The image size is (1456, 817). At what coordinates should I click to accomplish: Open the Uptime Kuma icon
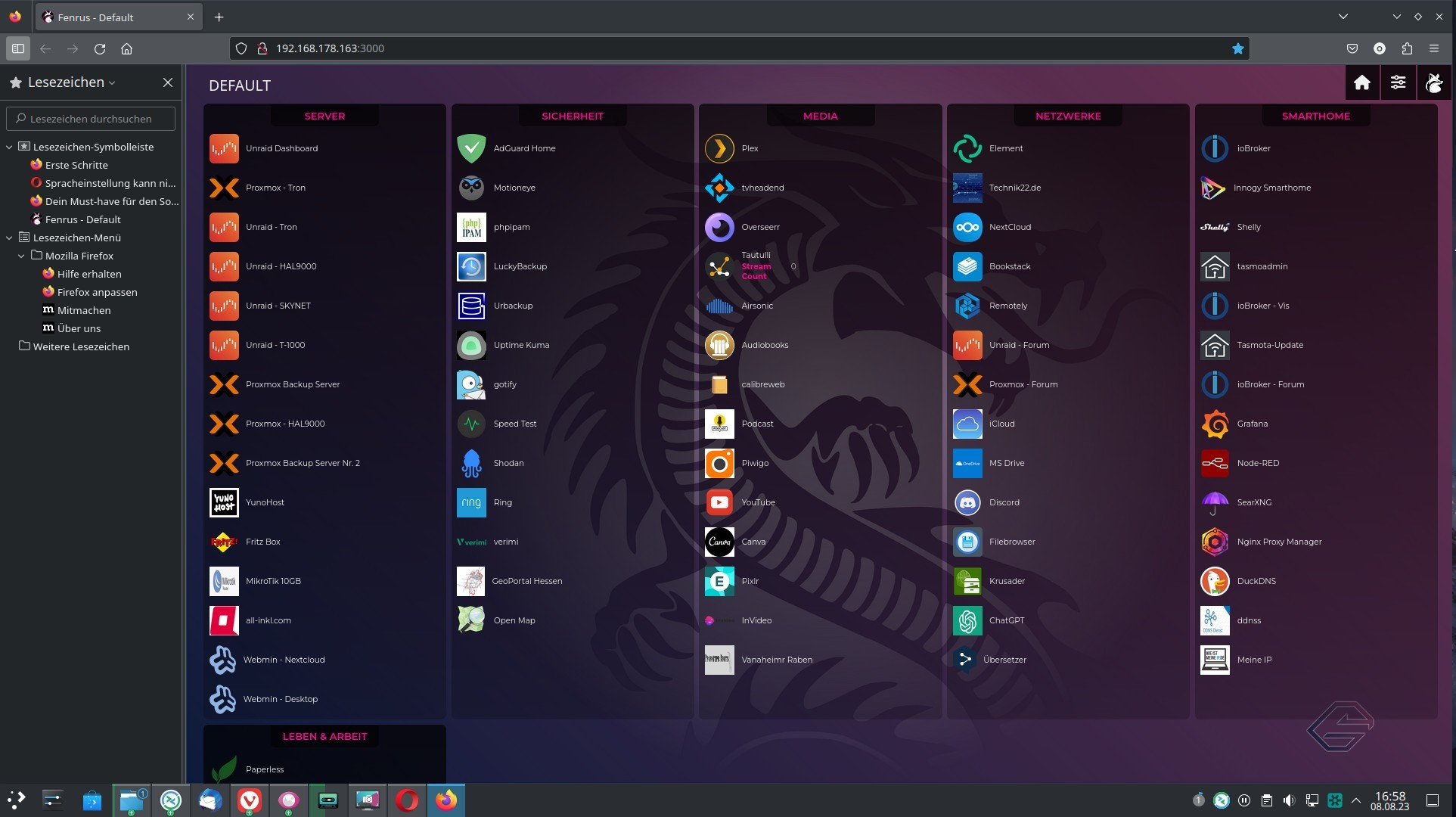click(x=471, y=345)
